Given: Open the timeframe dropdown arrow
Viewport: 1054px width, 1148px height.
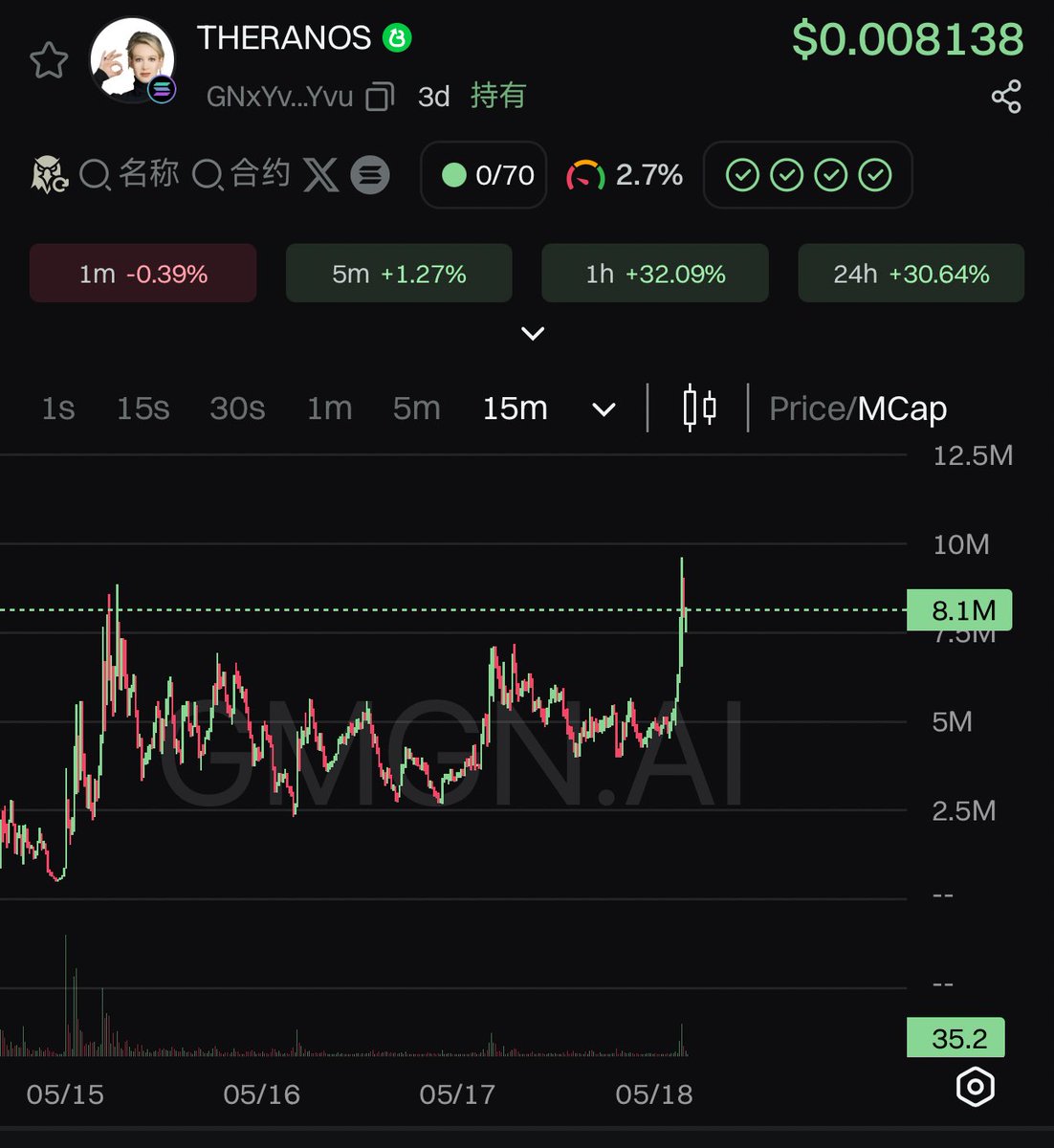Looking at the screenshot, I should [604, 409].
